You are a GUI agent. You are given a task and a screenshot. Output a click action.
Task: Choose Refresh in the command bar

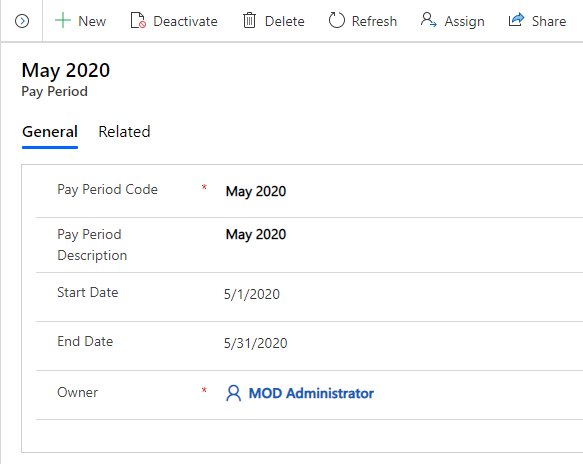click(374, 21)
